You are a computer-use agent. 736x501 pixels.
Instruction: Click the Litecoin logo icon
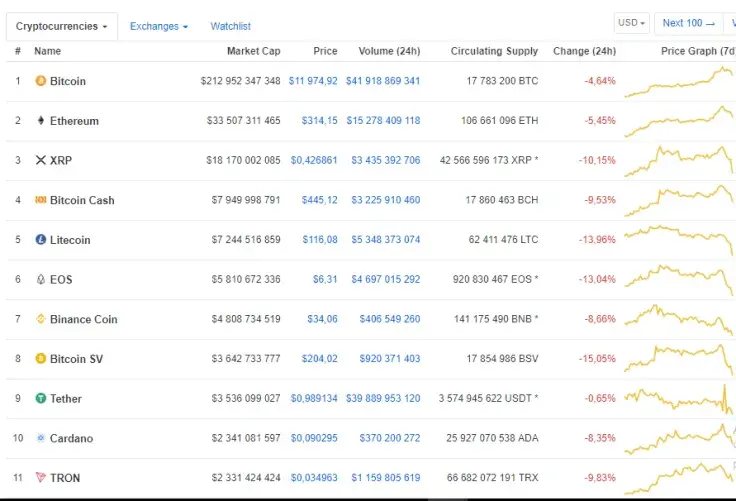click(x=41, y=240)
